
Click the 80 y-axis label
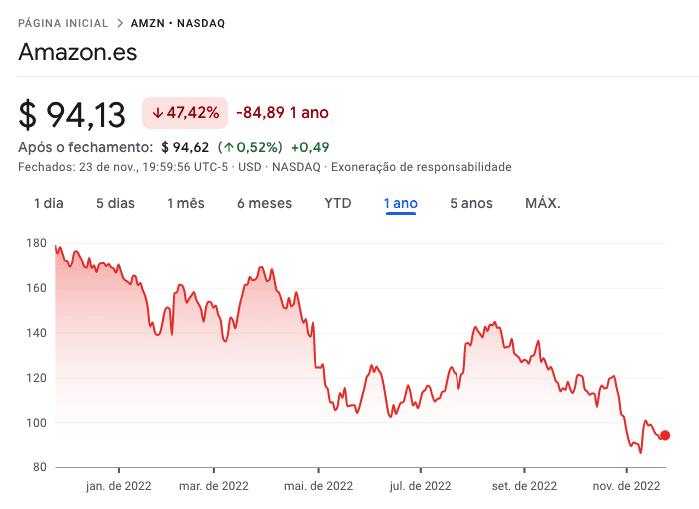click(39, 467)
